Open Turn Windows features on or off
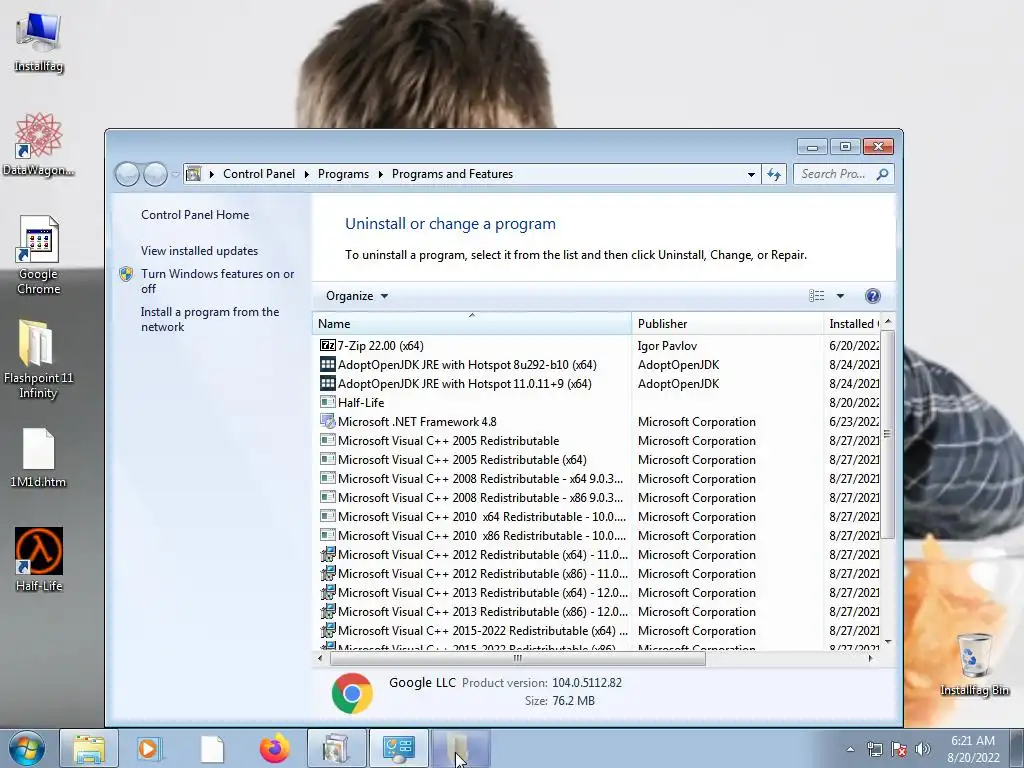The width and height of the screenshot is (1024, 768). tap(217, 281)
